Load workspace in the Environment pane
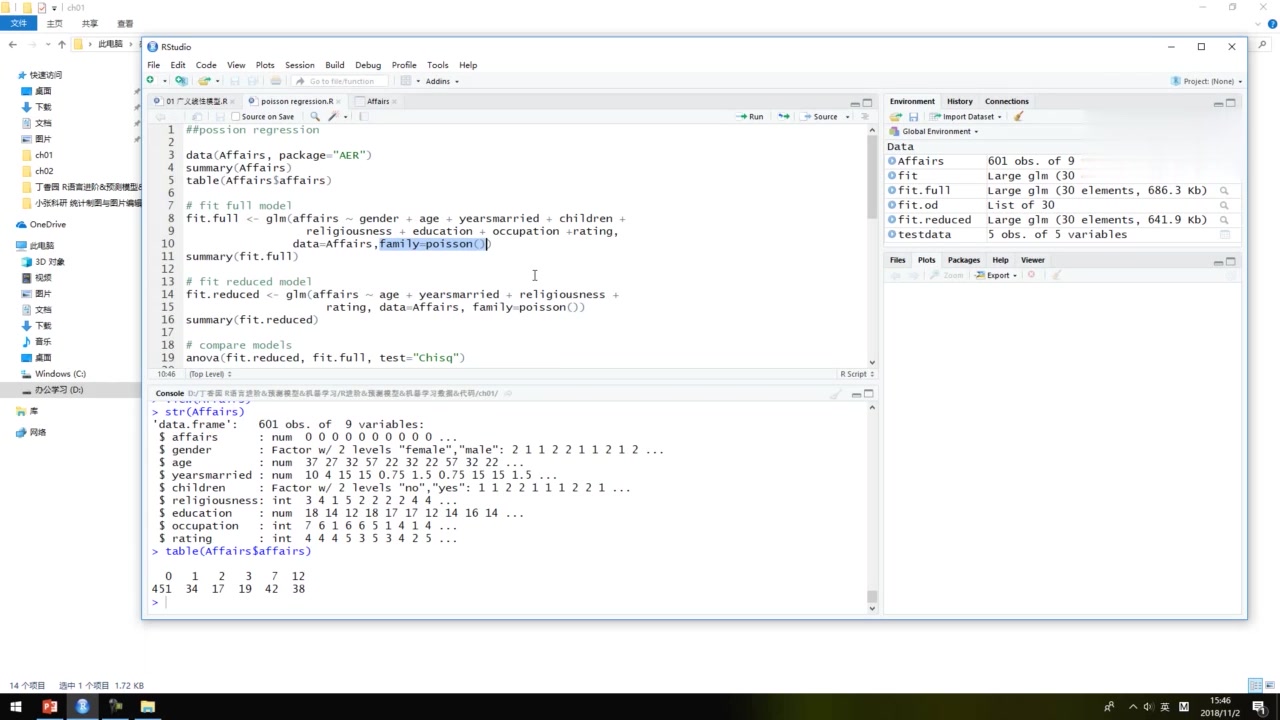This screenshot has height=720, width=1280. [x=896, y=117]
